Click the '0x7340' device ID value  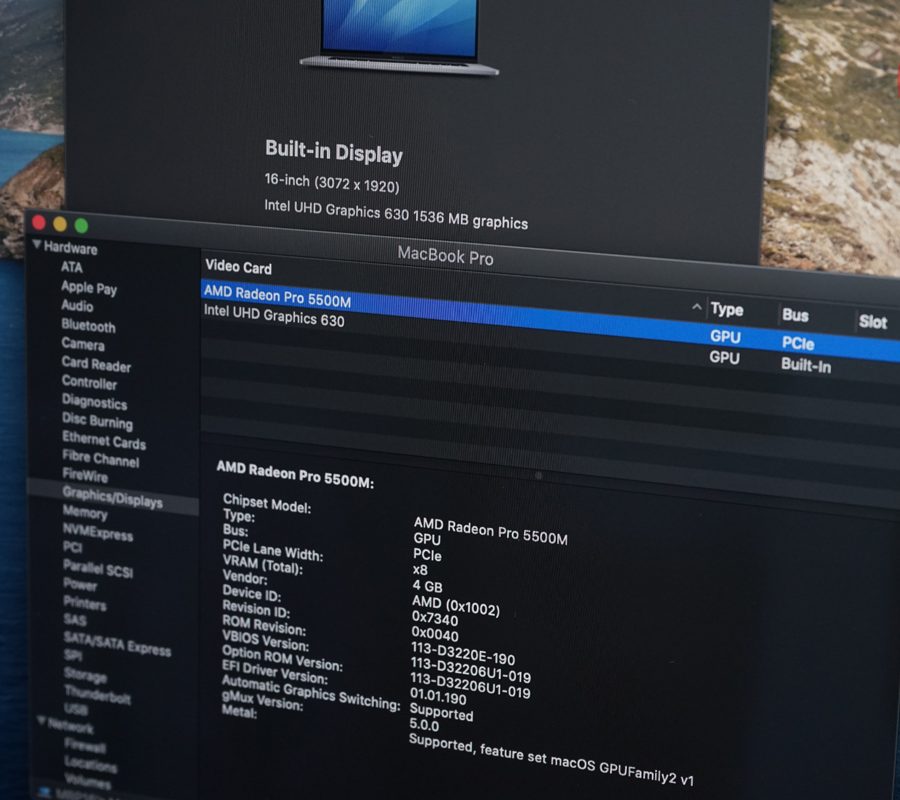(435, 618)
